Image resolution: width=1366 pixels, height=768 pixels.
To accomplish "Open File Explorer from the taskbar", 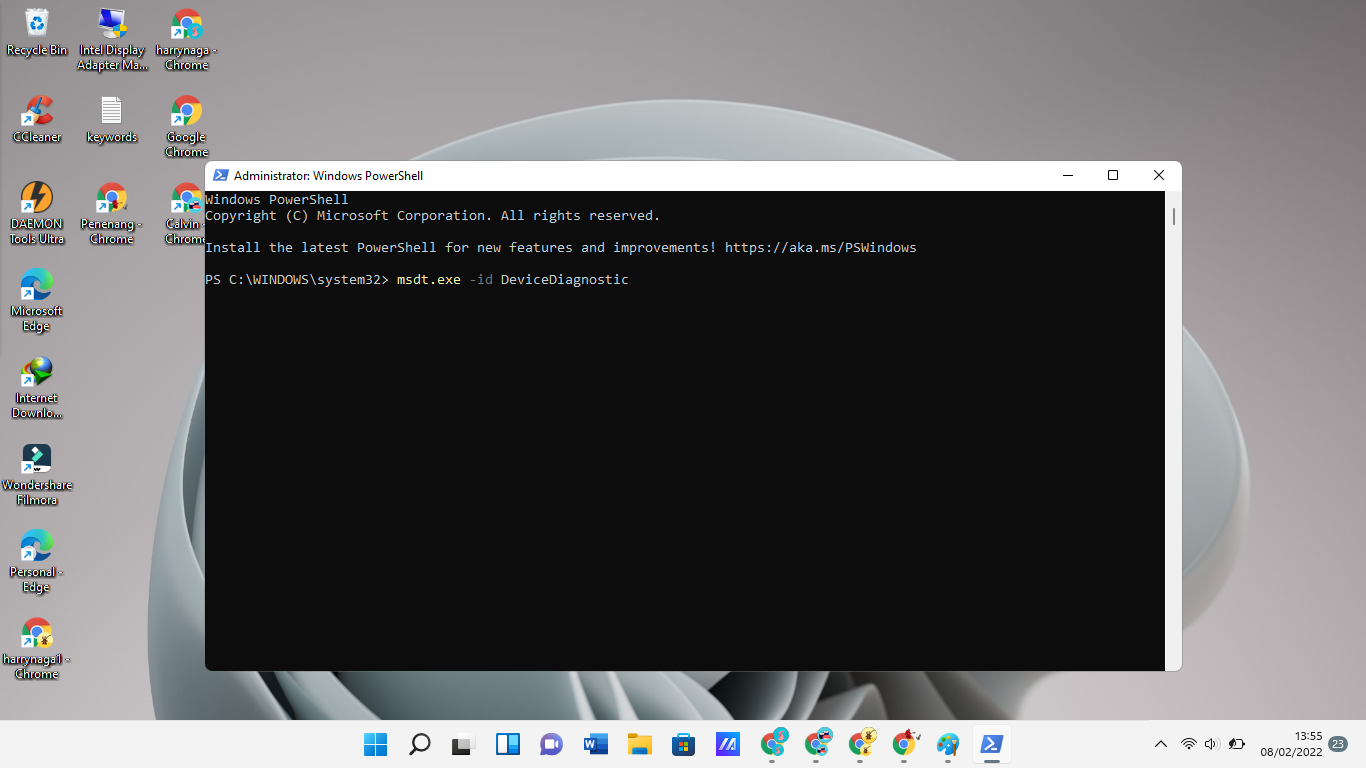I will point(639,744).
